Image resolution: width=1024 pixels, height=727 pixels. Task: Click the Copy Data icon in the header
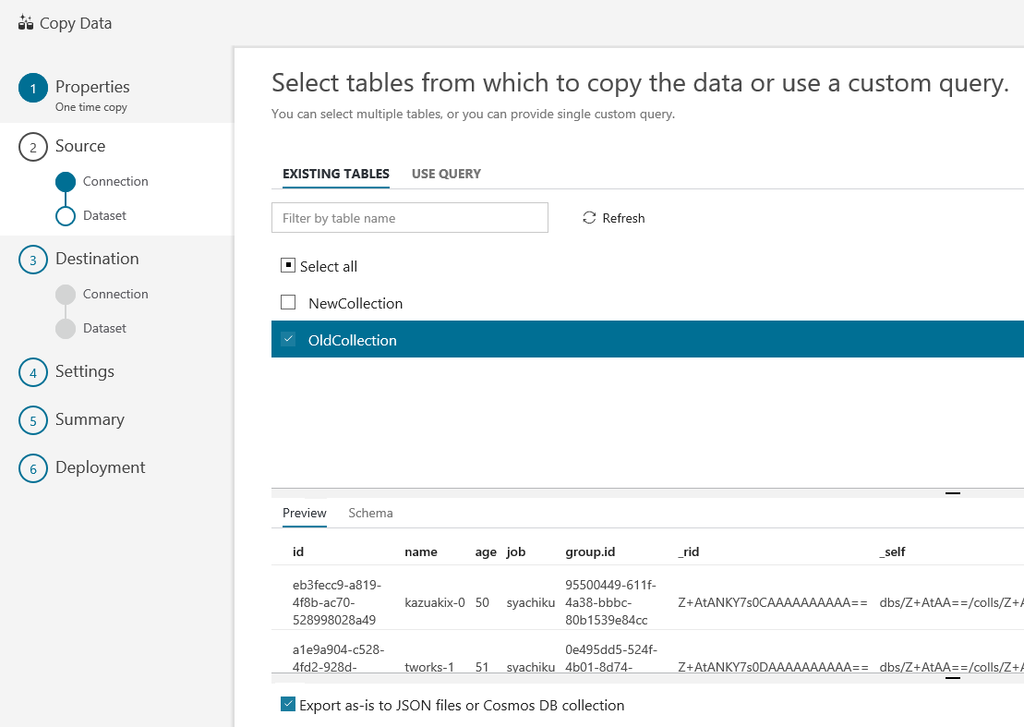point(26,23)
